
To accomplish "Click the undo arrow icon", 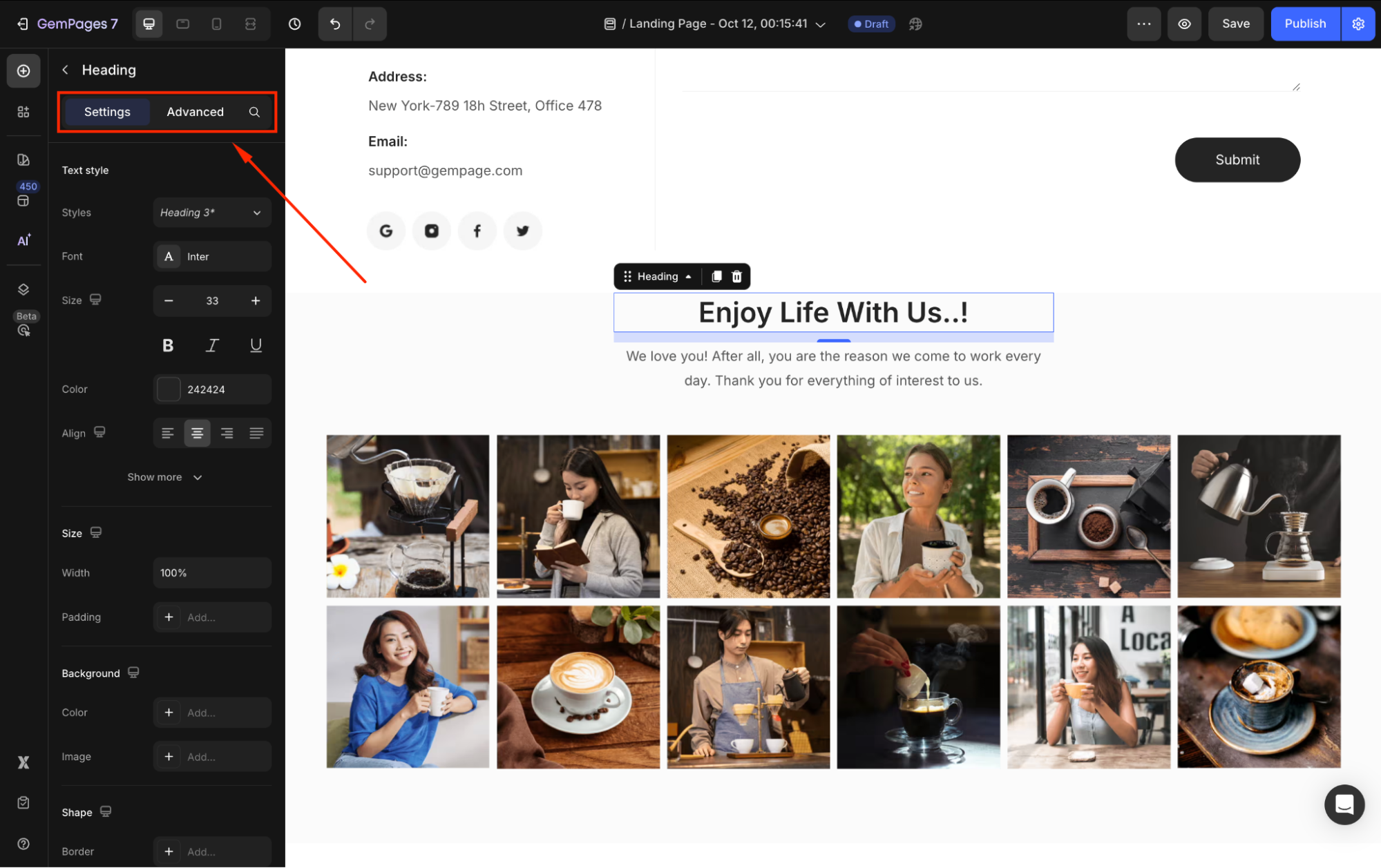I will pos(335,24).
